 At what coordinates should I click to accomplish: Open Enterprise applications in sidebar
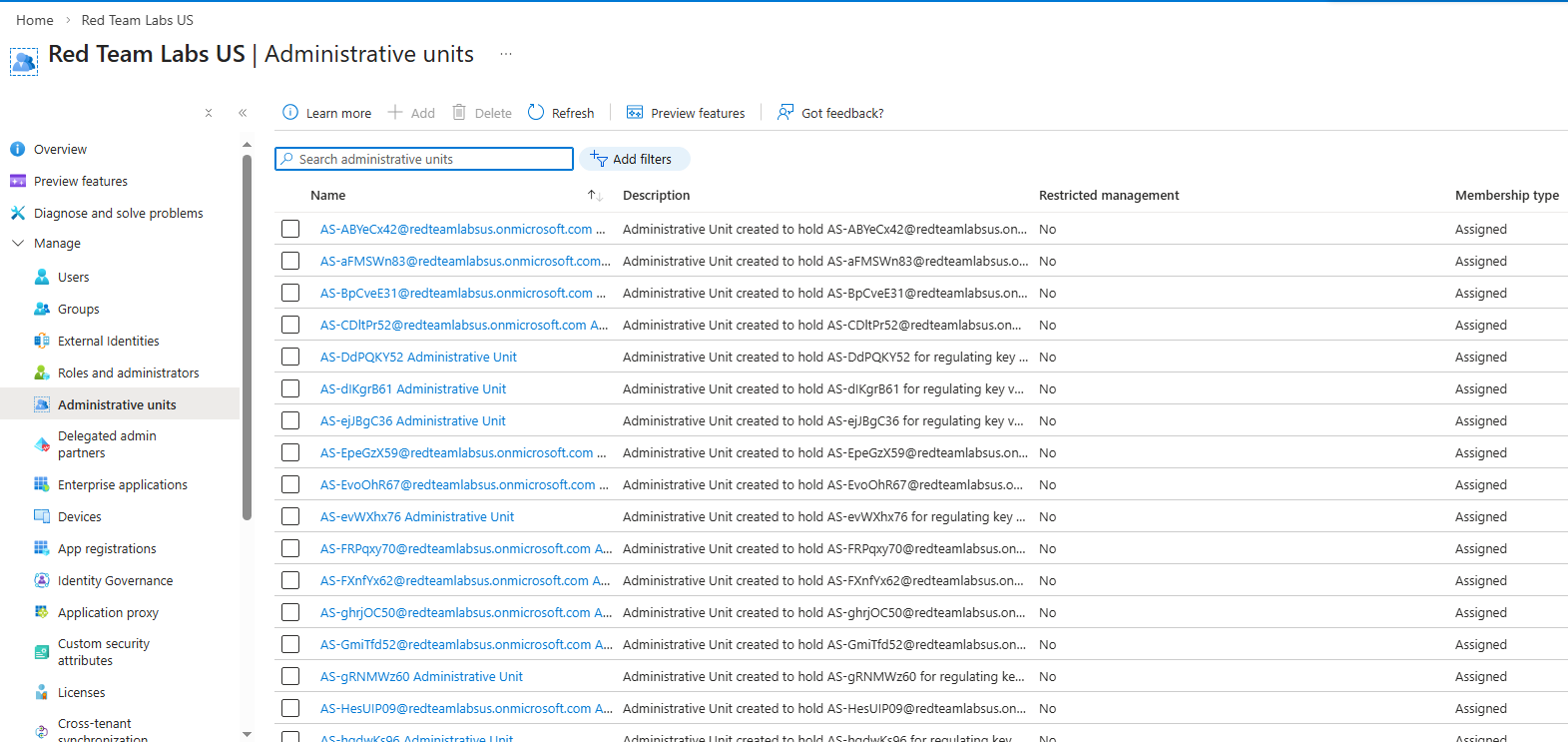(x=122, y=485)
